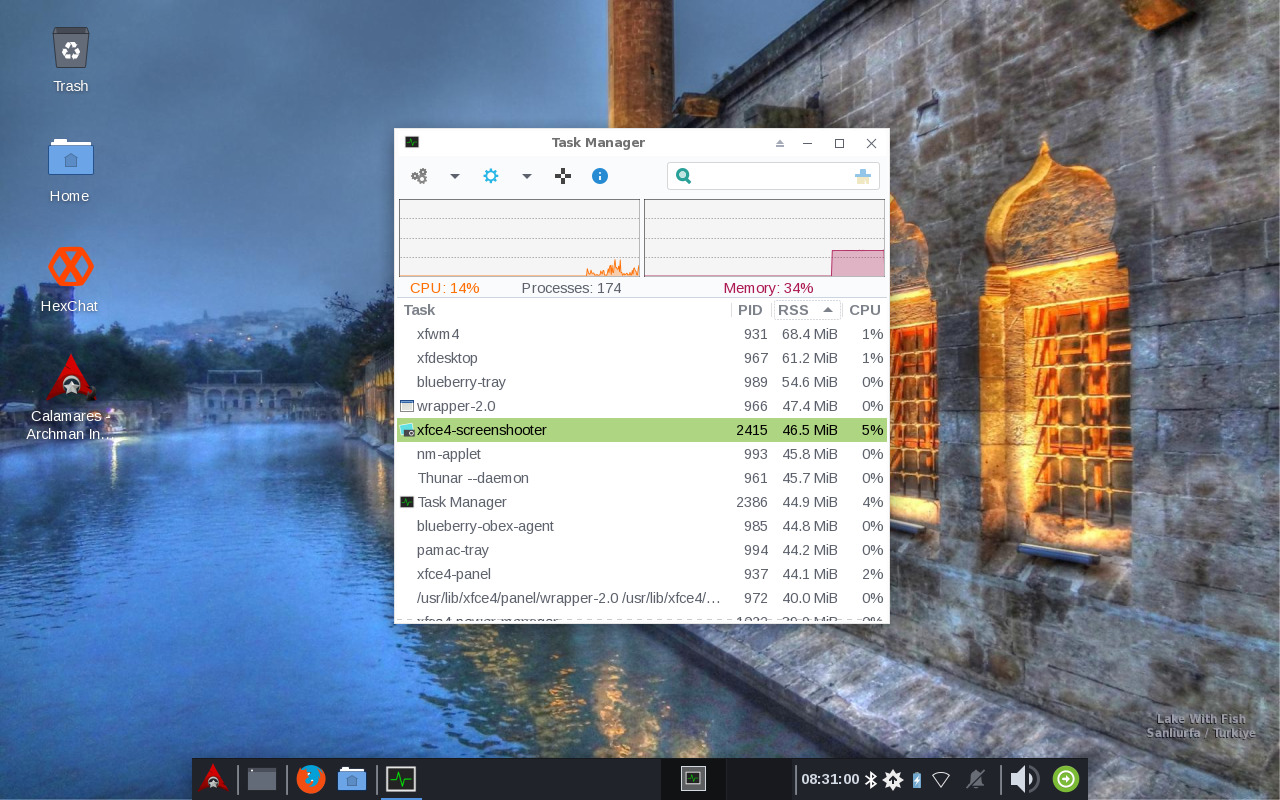
Task: Mute audio using the volume icon
Action: [x=1022, y=777]
